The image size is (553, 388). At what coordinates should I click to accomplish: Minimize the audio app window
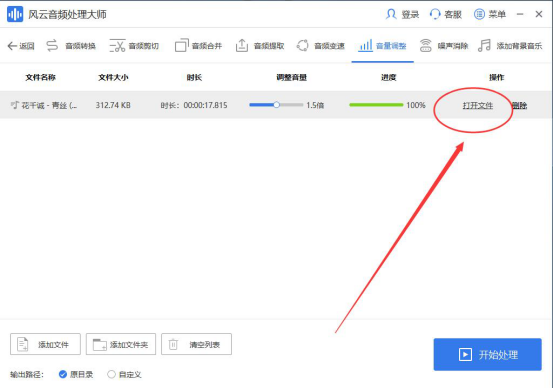click(520, 14)
